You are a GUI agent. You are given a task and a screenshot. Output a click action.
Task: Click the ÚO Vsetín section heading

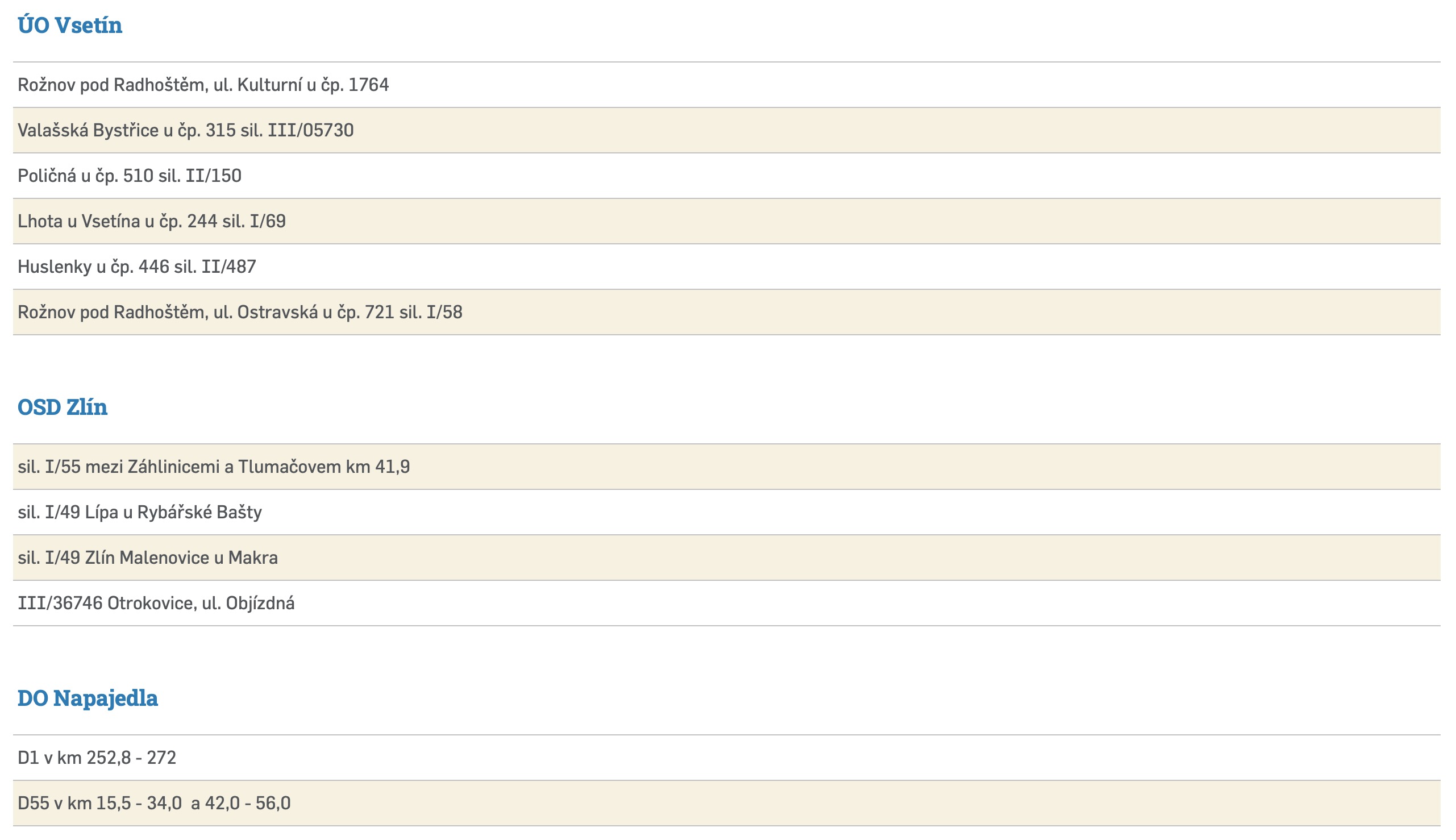70,26
